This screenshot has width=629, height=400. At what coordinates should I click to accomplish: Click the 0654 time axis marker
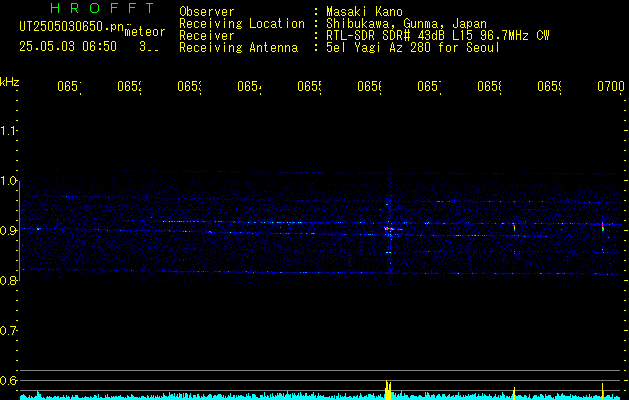(249, 86)
